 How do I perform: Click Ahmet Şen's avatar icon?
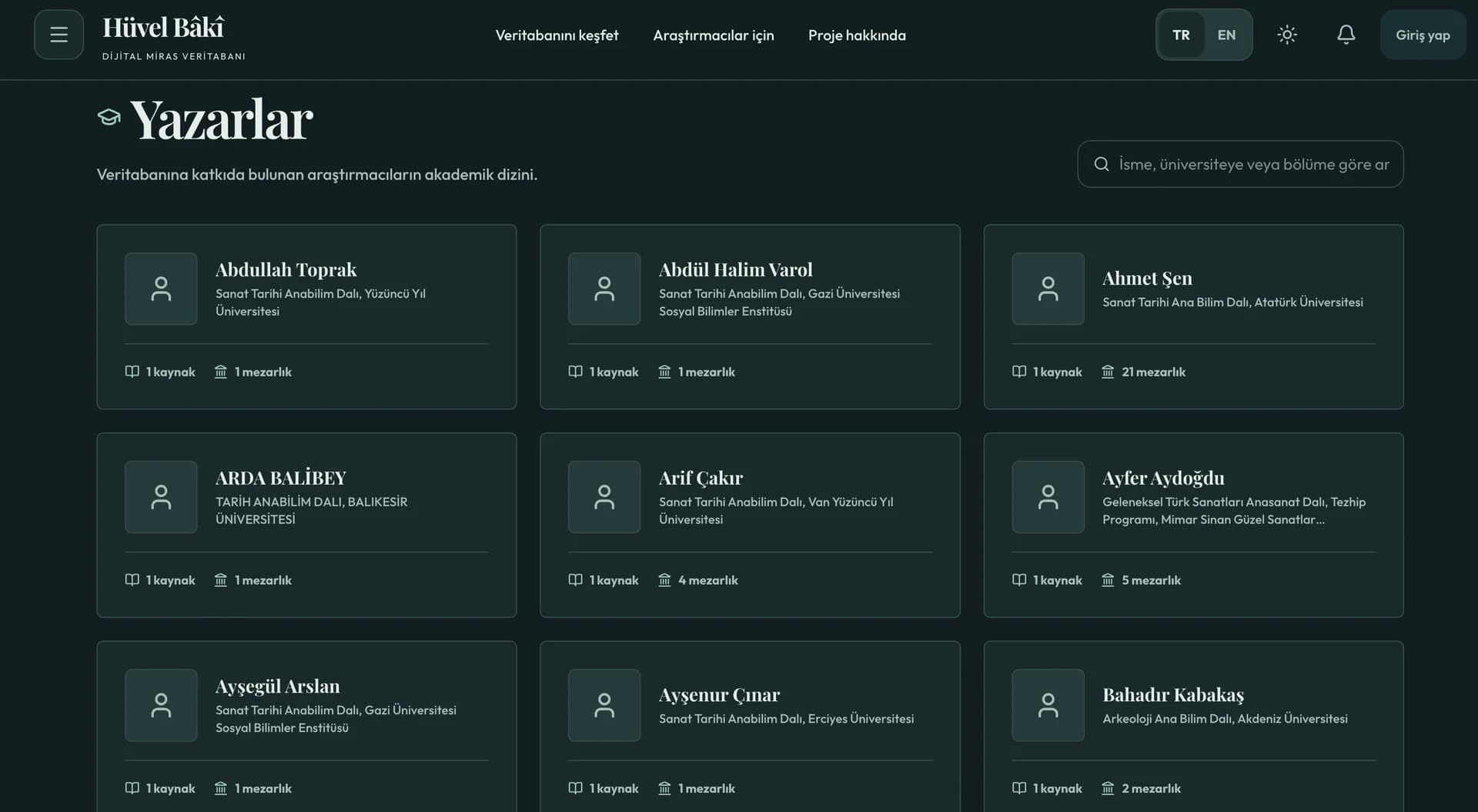(x=1048, y=289)
